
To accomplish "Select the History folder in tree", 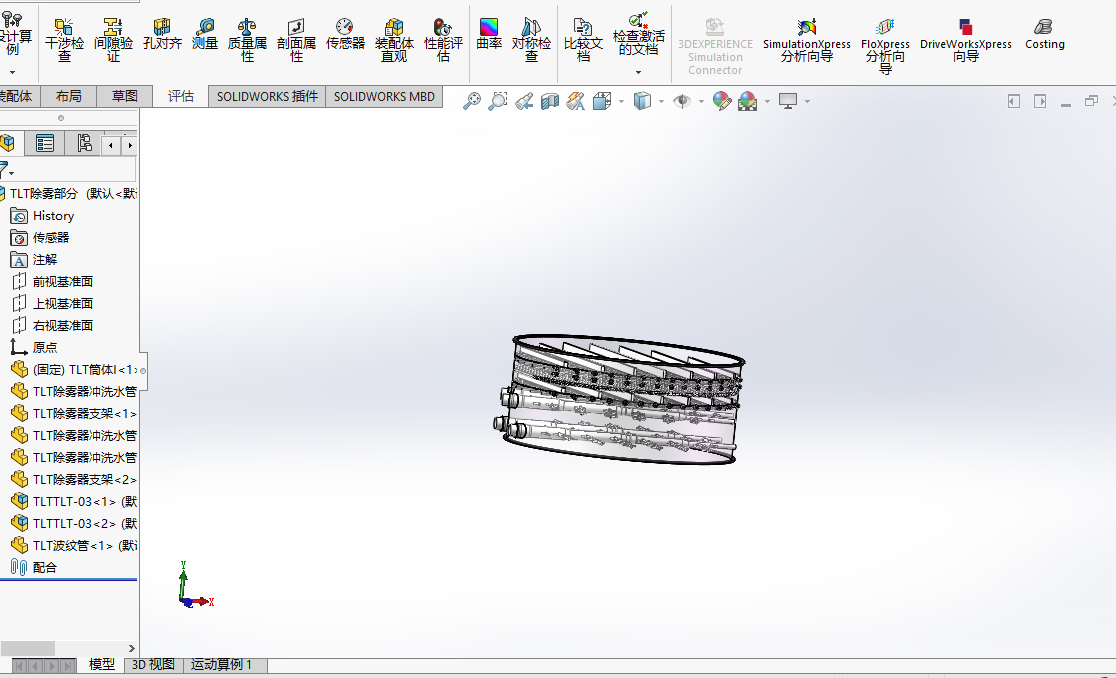I will [53, 216].
